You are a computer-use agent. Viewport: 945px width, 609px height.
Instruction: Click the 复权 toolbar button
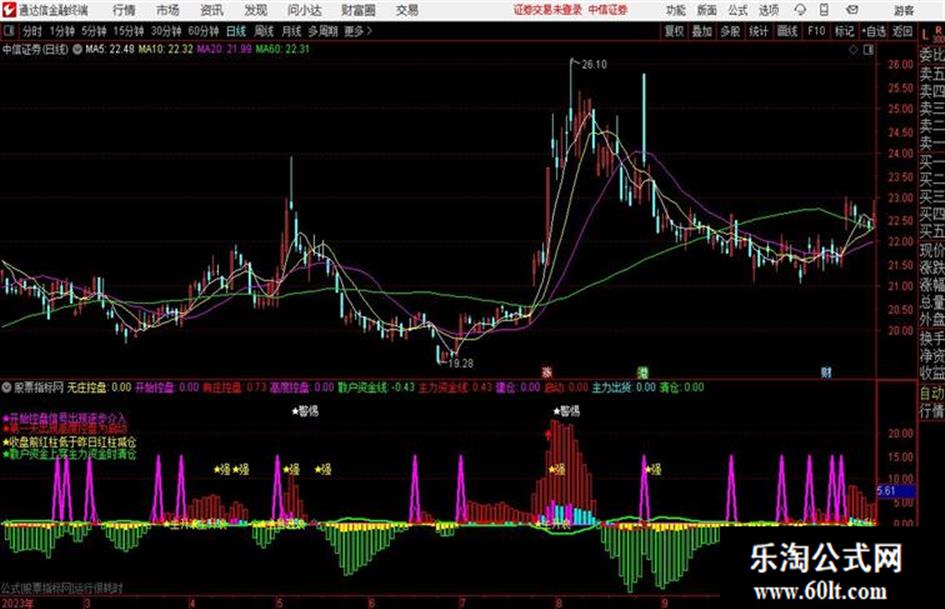(674, 31)
